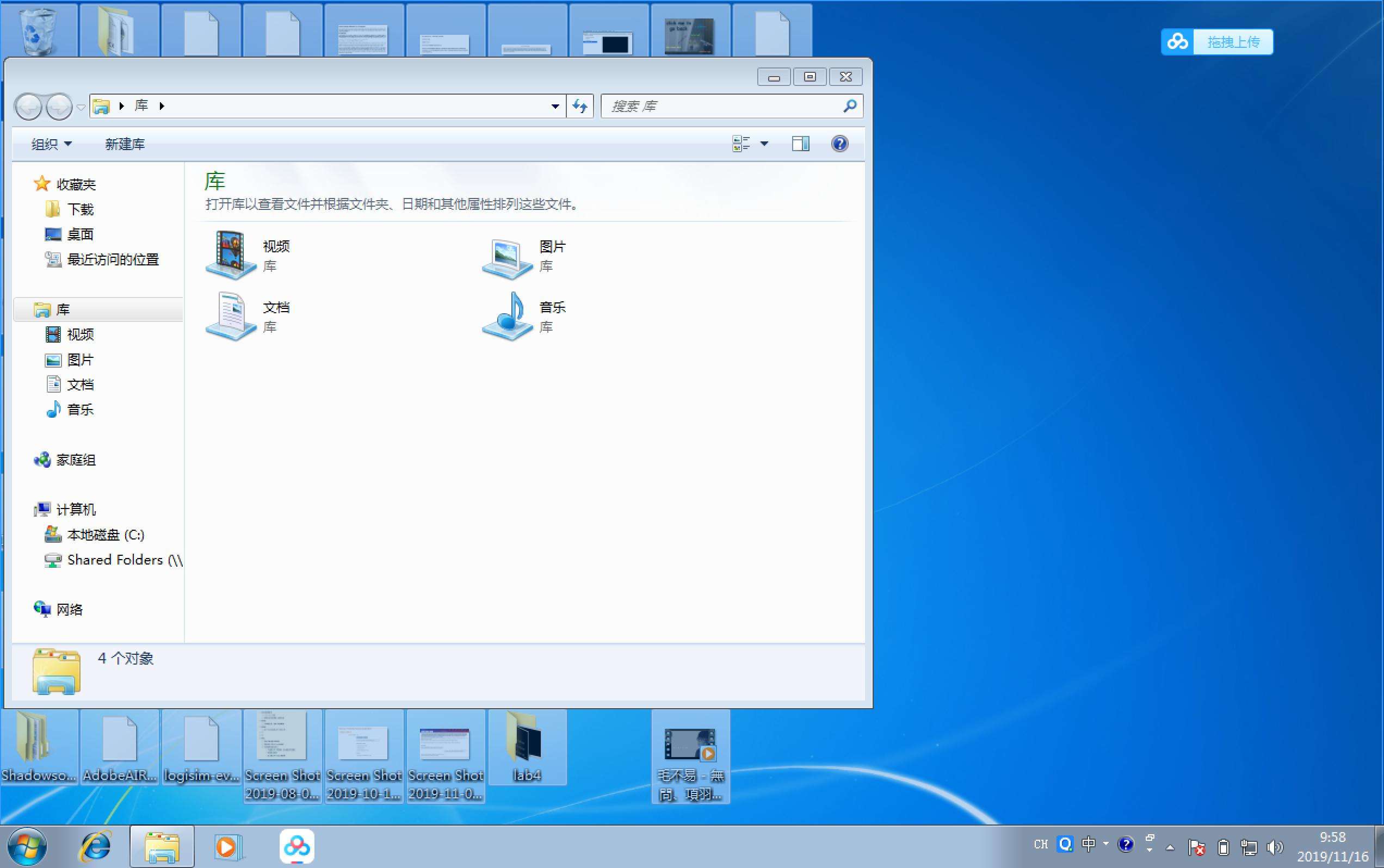Open 家庭组 in the navigation sidebar
1384x868 pixels.
click(x=65, y=460)
